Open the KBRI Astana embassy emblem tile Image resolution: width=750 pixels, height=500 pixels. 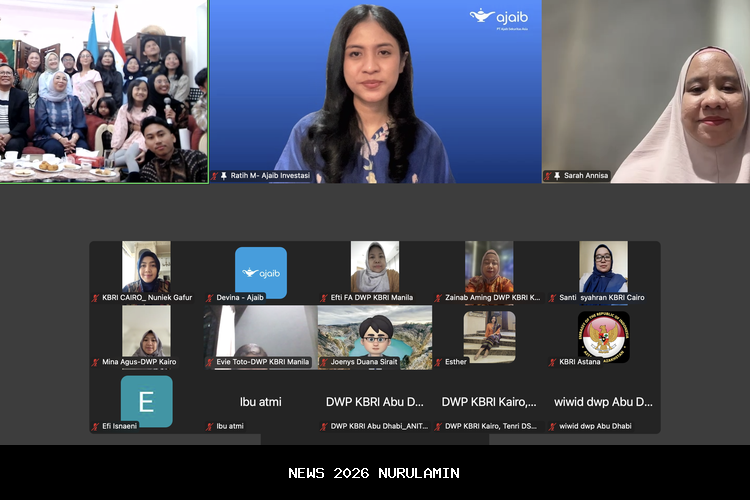click(x=603, y=336)
